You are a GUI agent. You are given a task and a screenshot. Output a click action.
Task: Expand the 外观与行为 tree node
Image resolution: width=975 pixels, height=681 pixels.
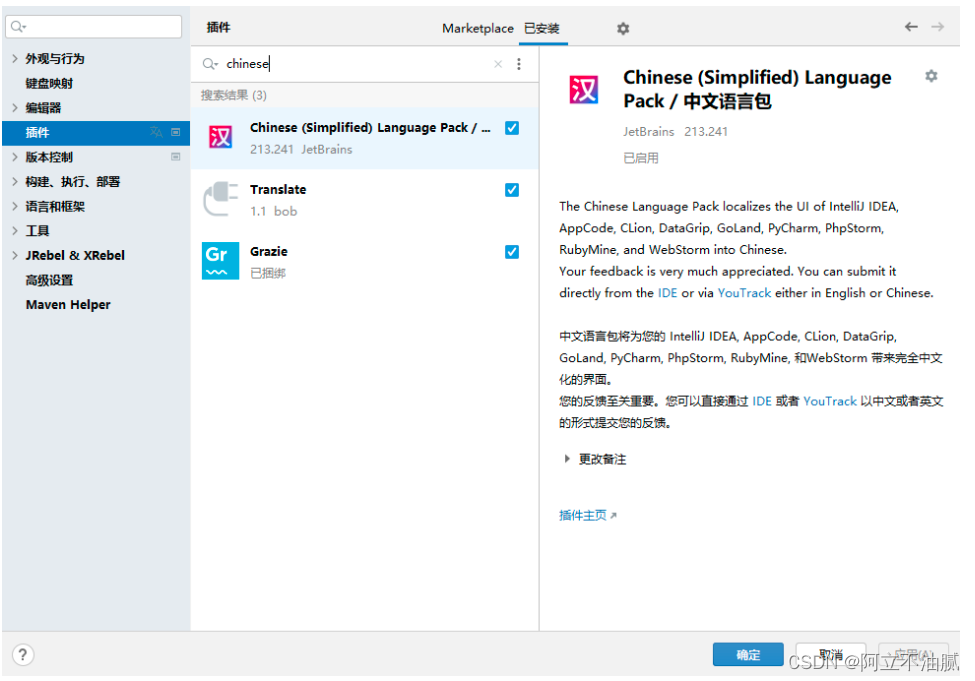point(15,58)
